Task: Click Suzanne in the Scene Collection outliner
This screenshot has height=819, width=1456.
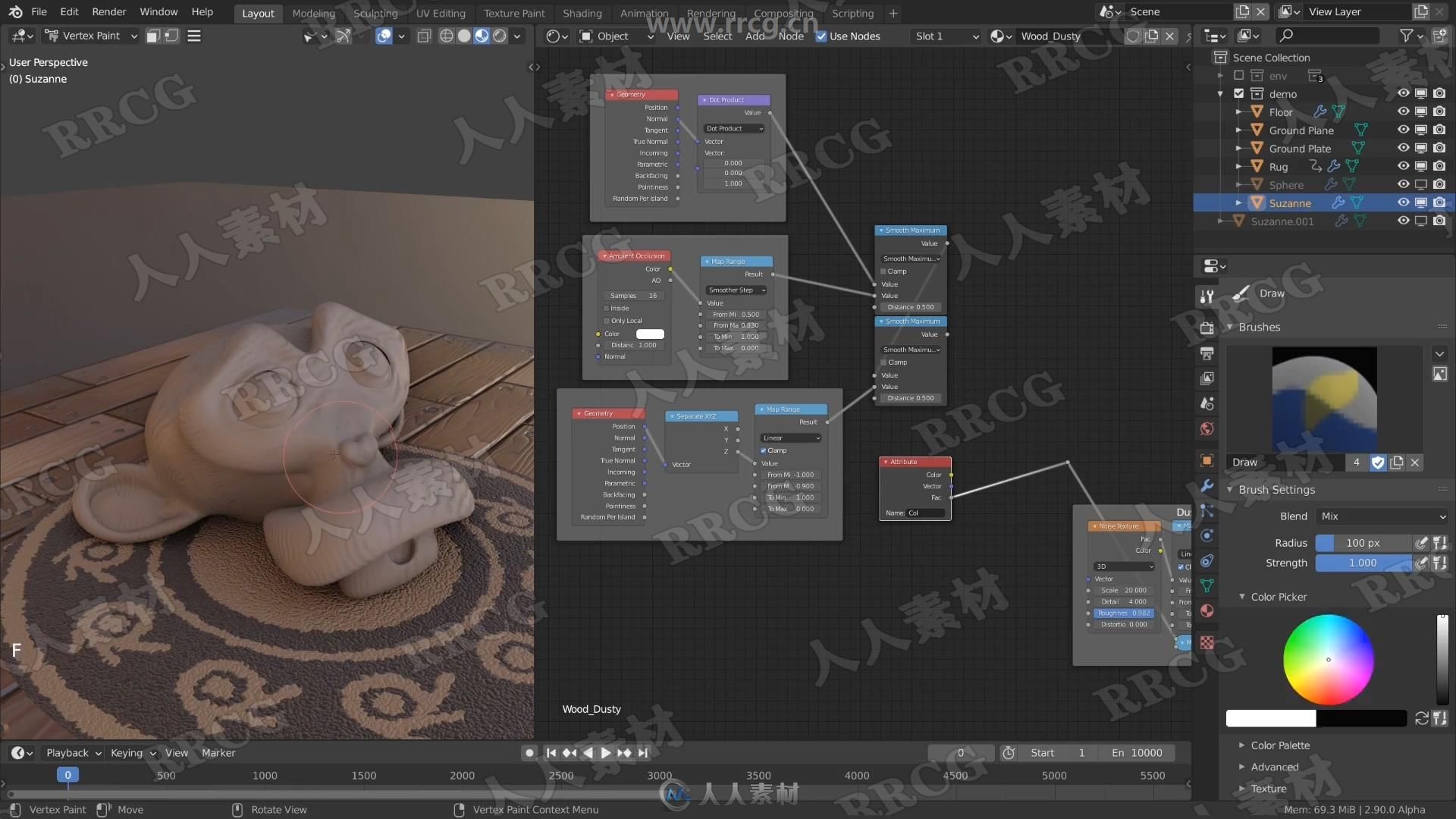Action: tap(1289, 202)
